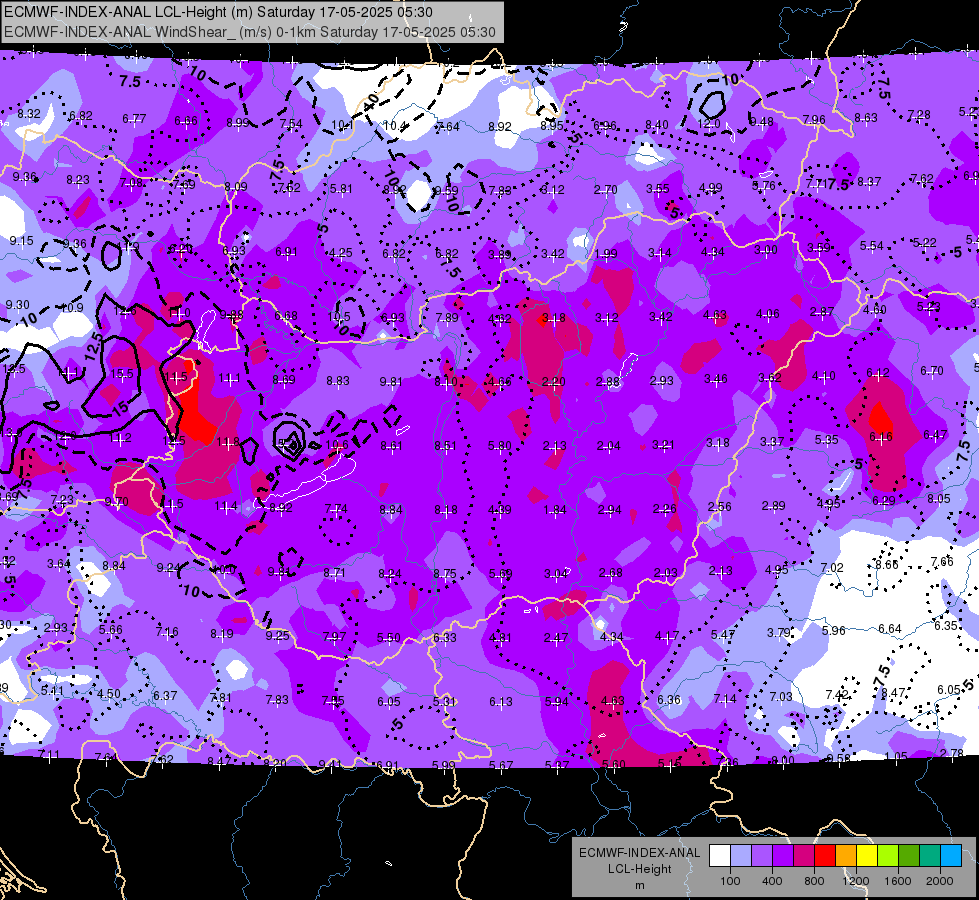Click the grid value 6.36

pos(669,700)
